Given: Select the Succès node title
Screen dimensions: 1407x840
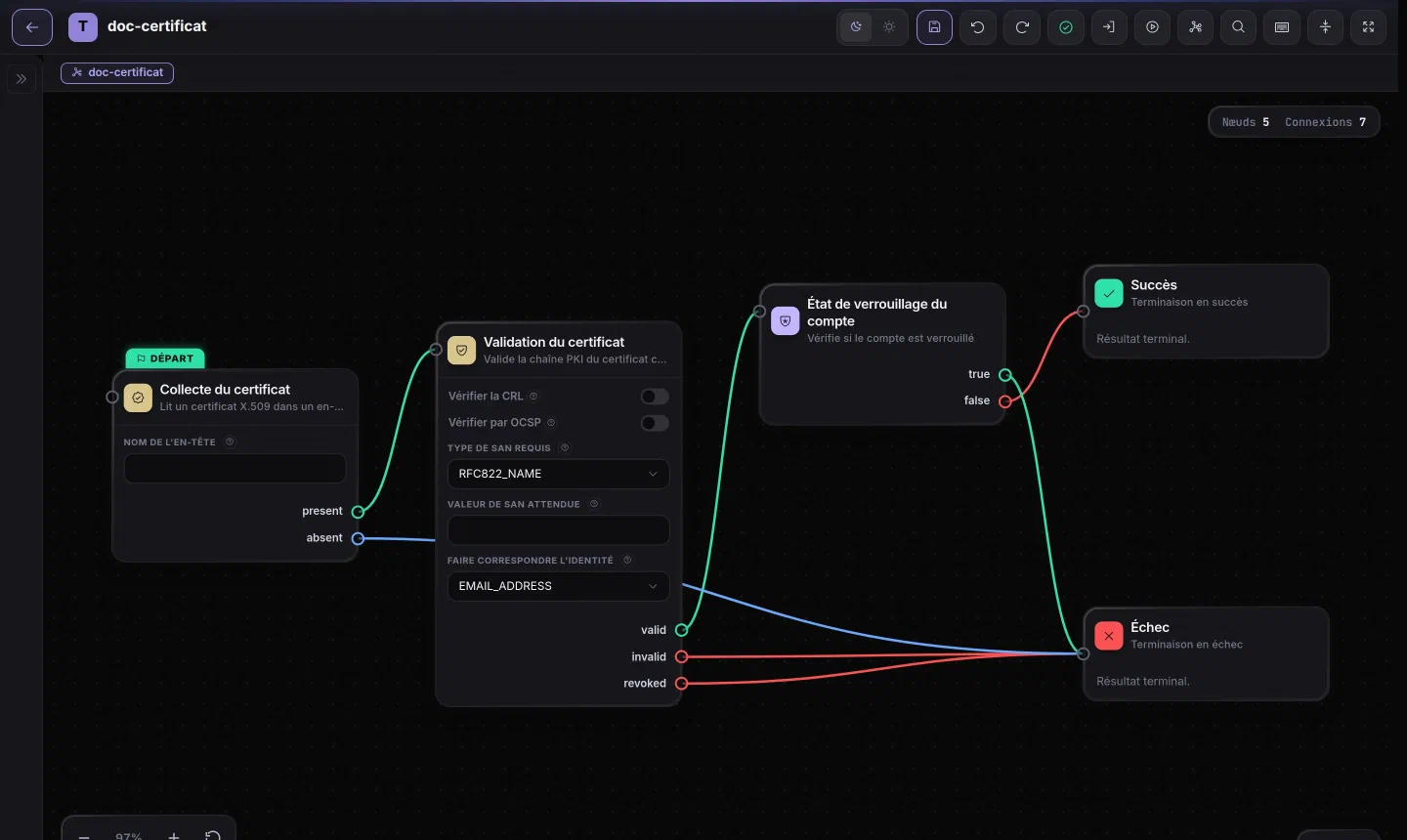Looking at the screenshot, I should pyautogui.click(x=1154, y=285).
